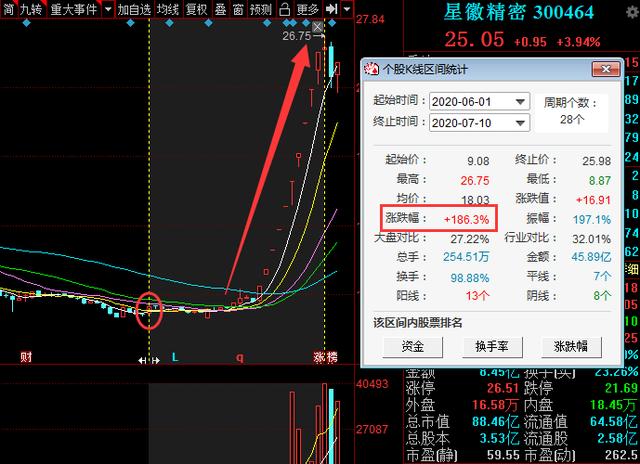This screenshot has width=640, height=464.
Task: Click stock title 星徽精密 300464
Action: [x=519, y=13]
